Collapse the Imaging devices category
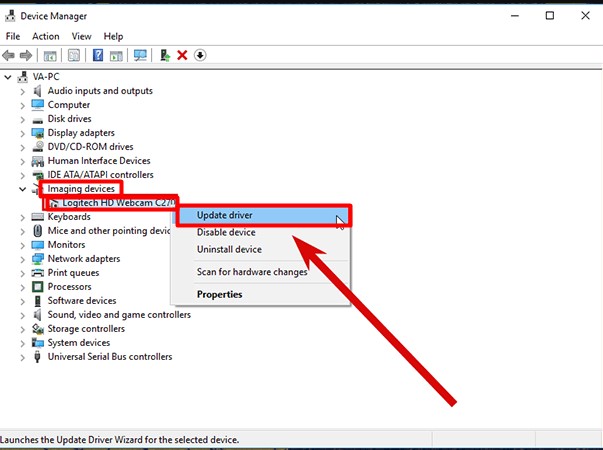This screenshot has height=450, width=603. (x=23, y=189)
